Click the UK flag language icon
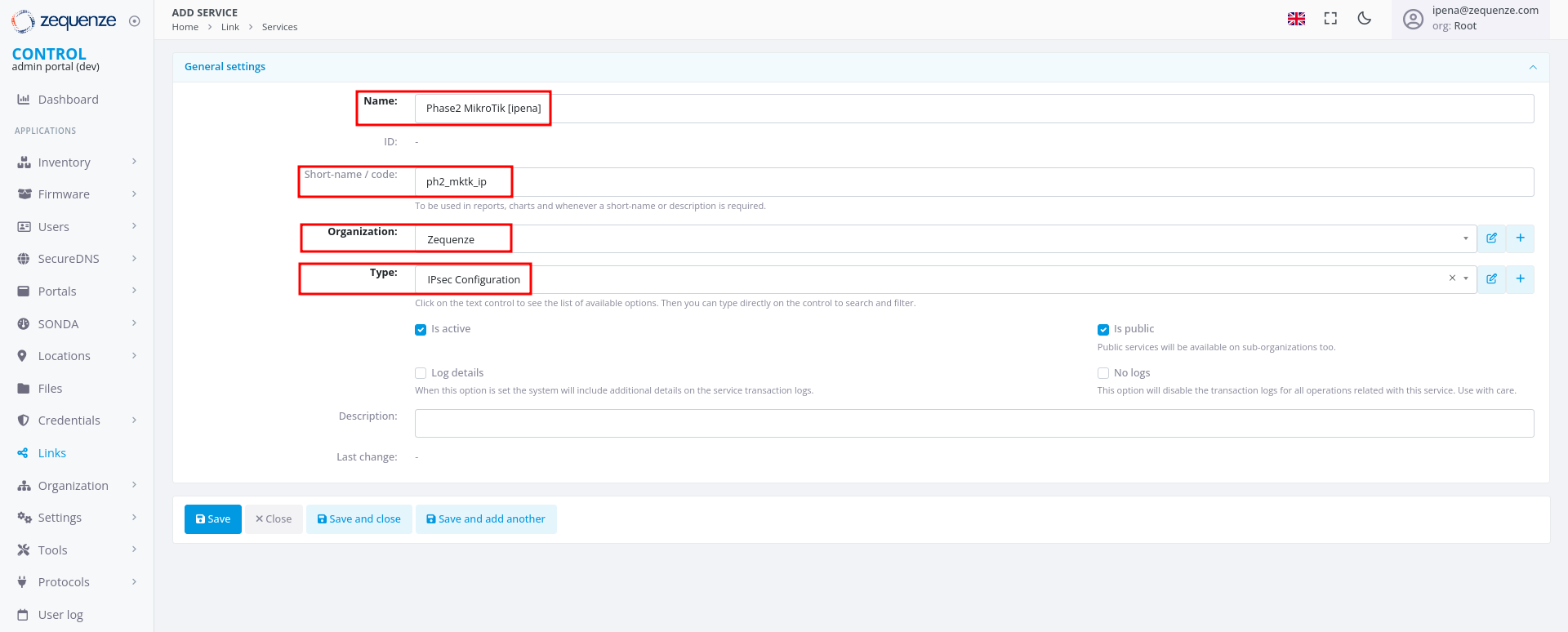Viewport: 1568px width, 632px height. click(1296, 19)
